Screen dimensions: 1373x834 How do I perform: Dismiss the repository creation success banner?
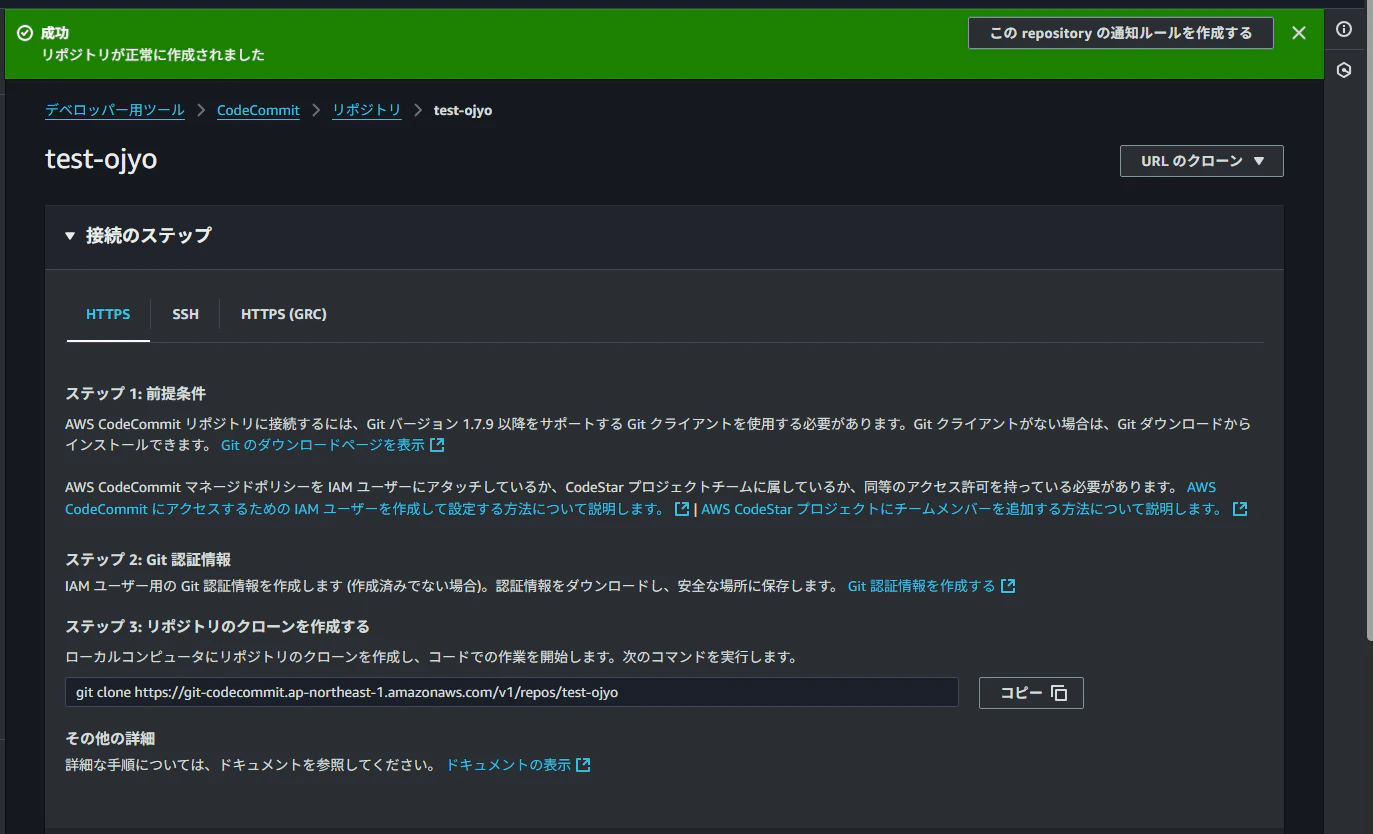1298,32
